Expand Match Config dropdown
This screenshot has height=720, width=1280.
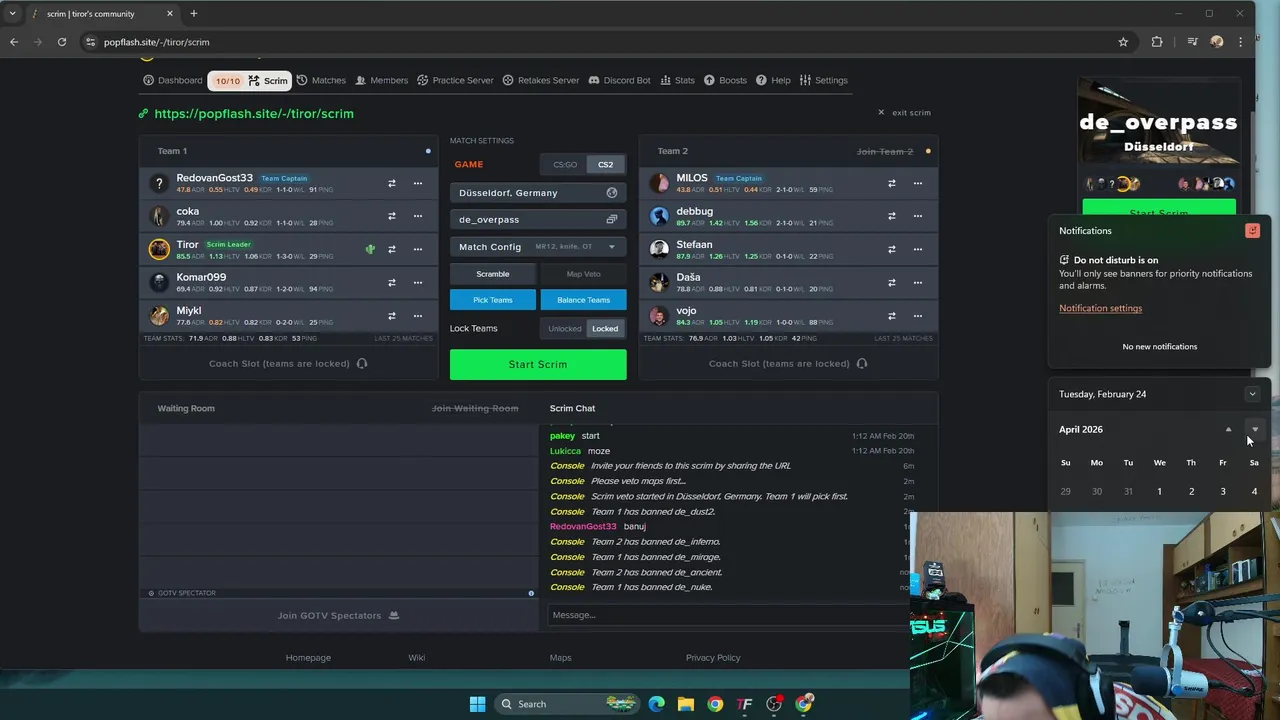[x=538, y=246]
